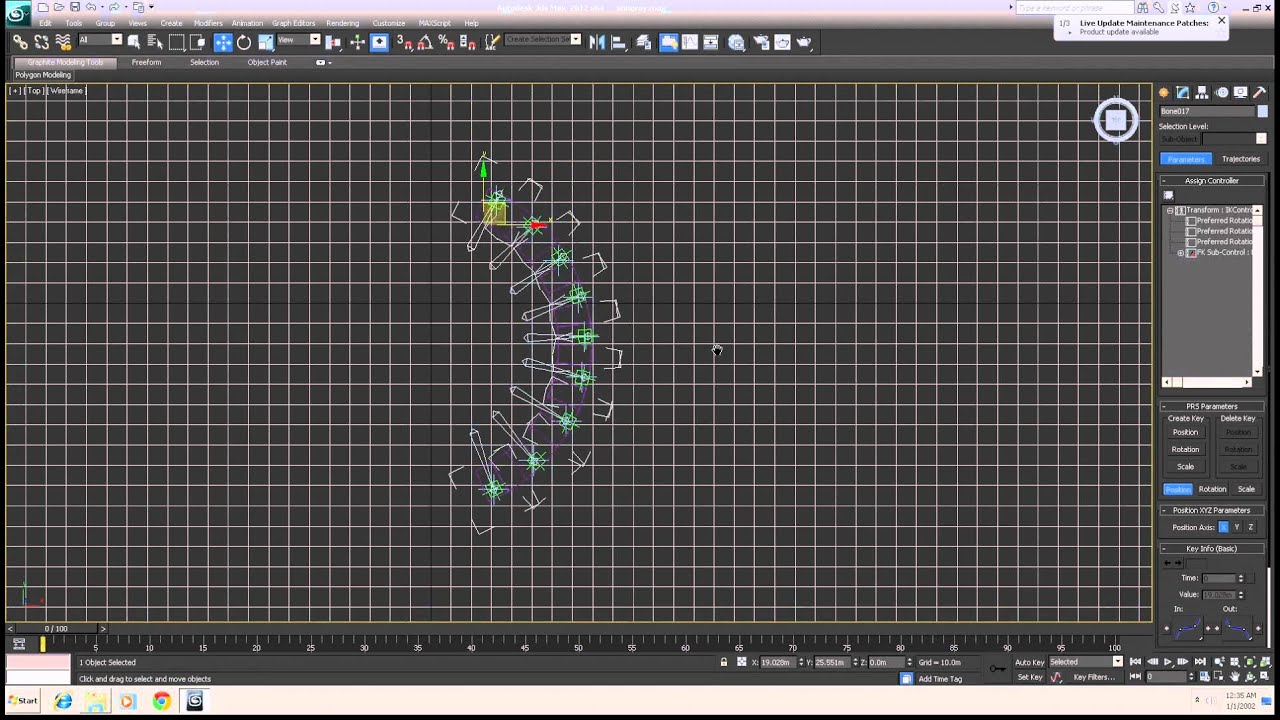Select the Y position axis button

(x=1237, y=527)
